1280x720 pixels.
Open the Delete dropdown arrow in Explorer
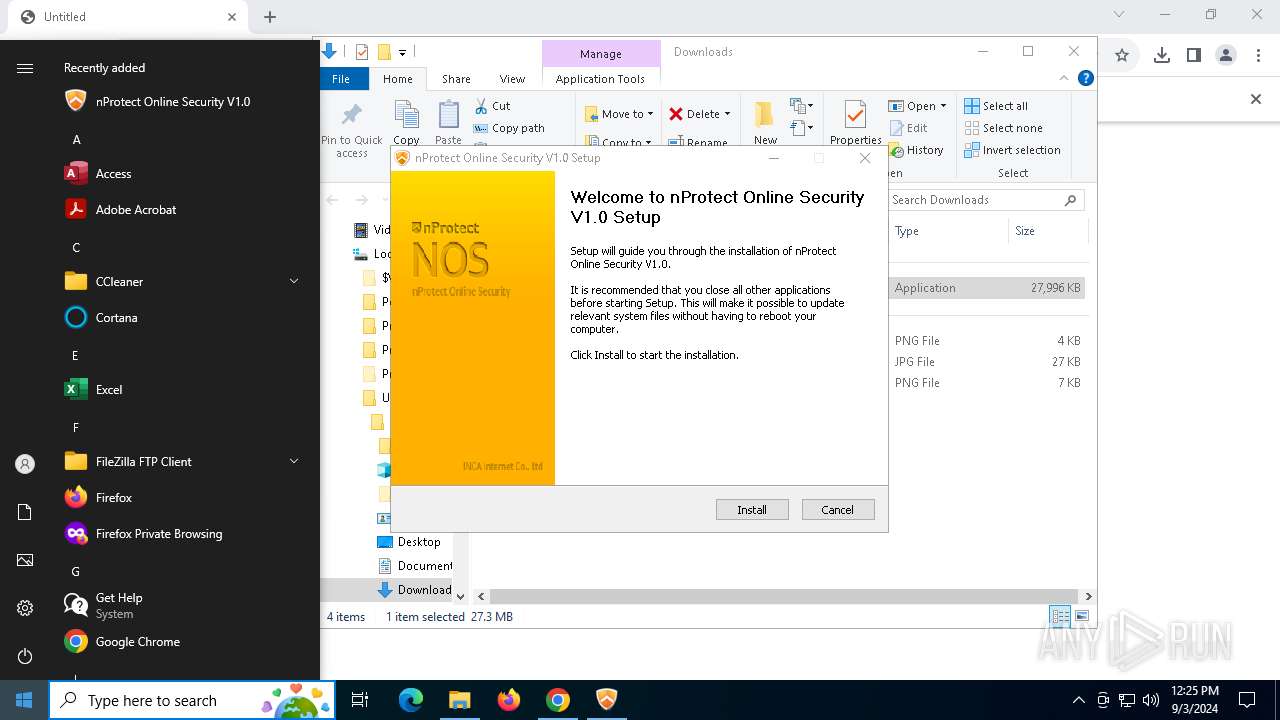tap(727, 114)
